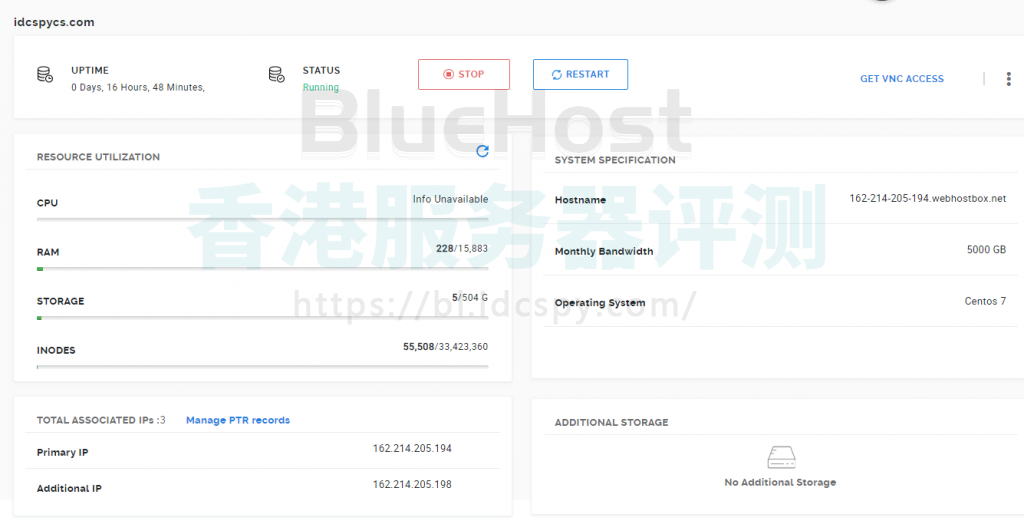Select Monthly Bandwidth value 5000 GB

point(986,249)
